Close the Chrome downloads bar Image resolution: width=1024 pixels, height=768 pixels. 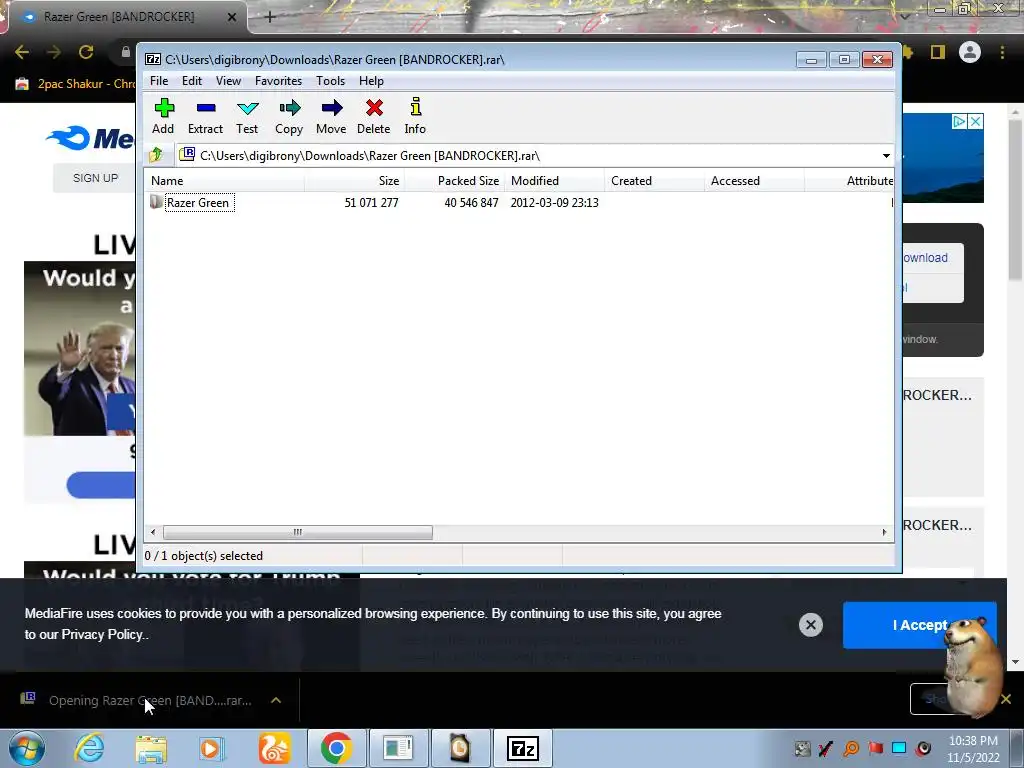pyautogui.click(x=1006, y=699)
